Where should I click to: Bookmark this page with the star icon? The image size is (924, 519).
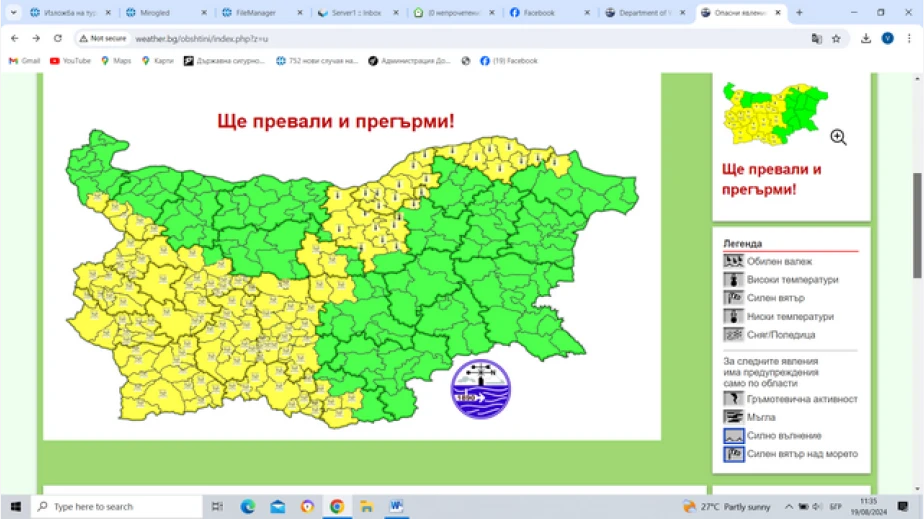(x=836, y=38)
